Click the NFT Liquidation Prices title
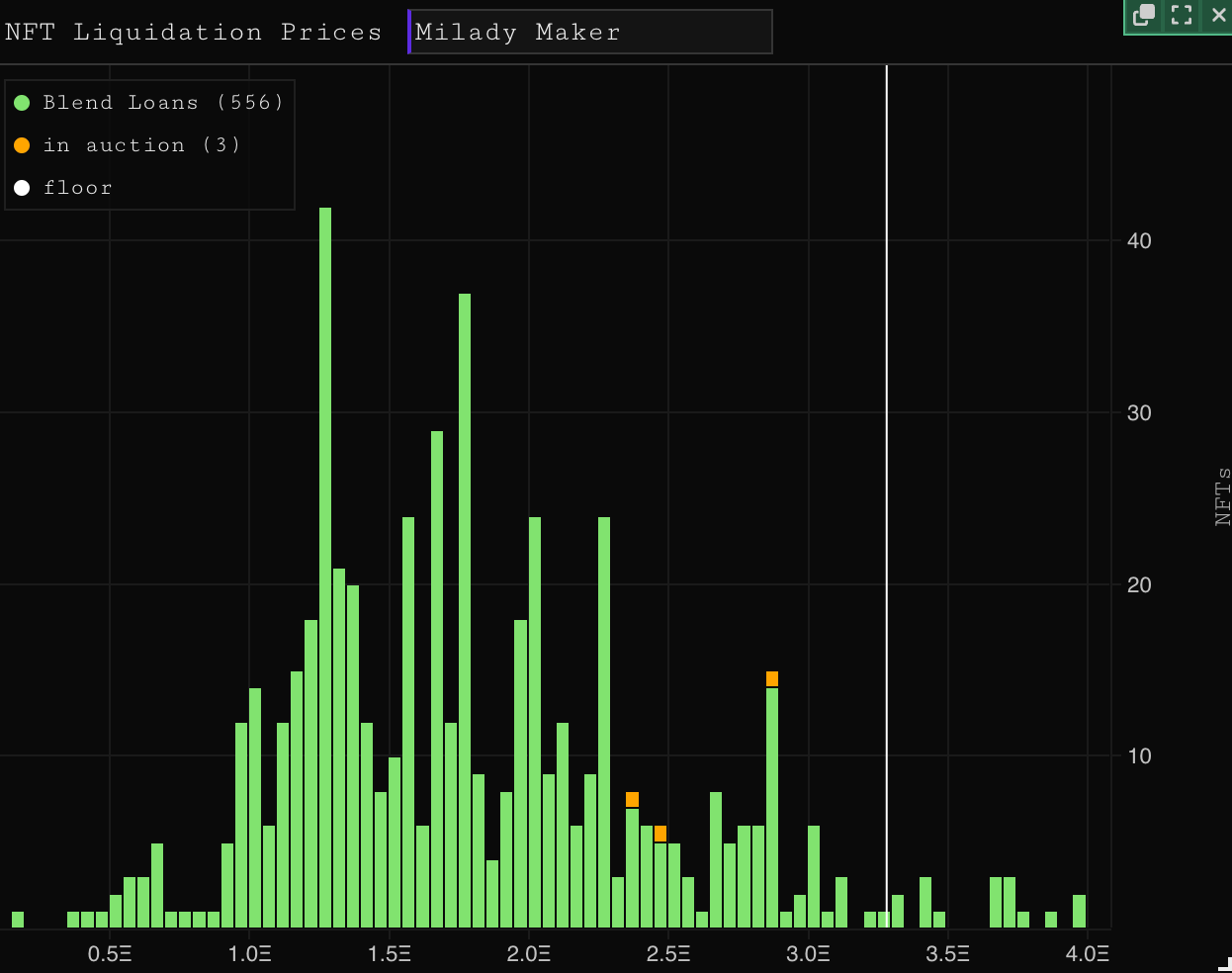This screenshot has width=1232, height=973. pos(193,32)
